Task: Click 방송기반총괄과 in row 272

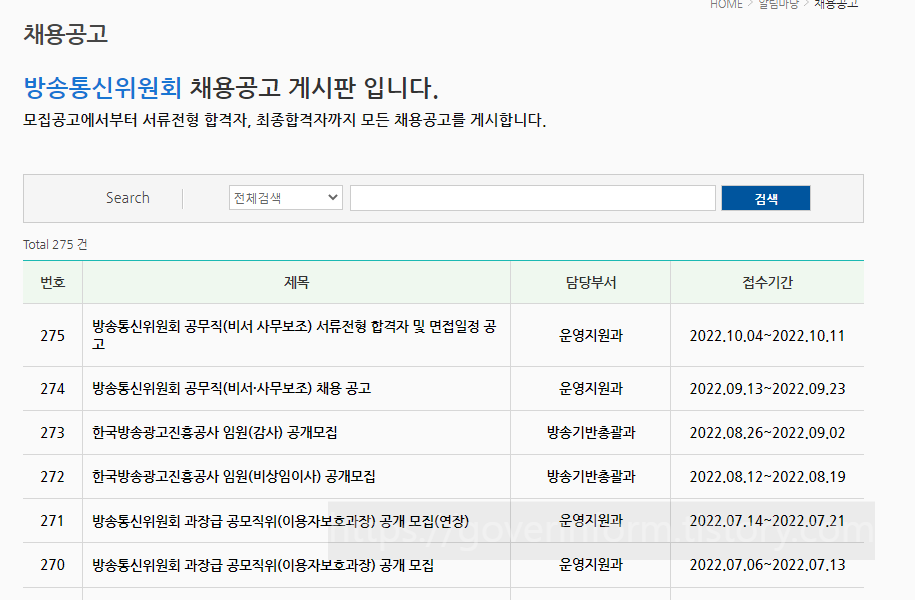Action: pyautogui.click(x=591, y=477)
